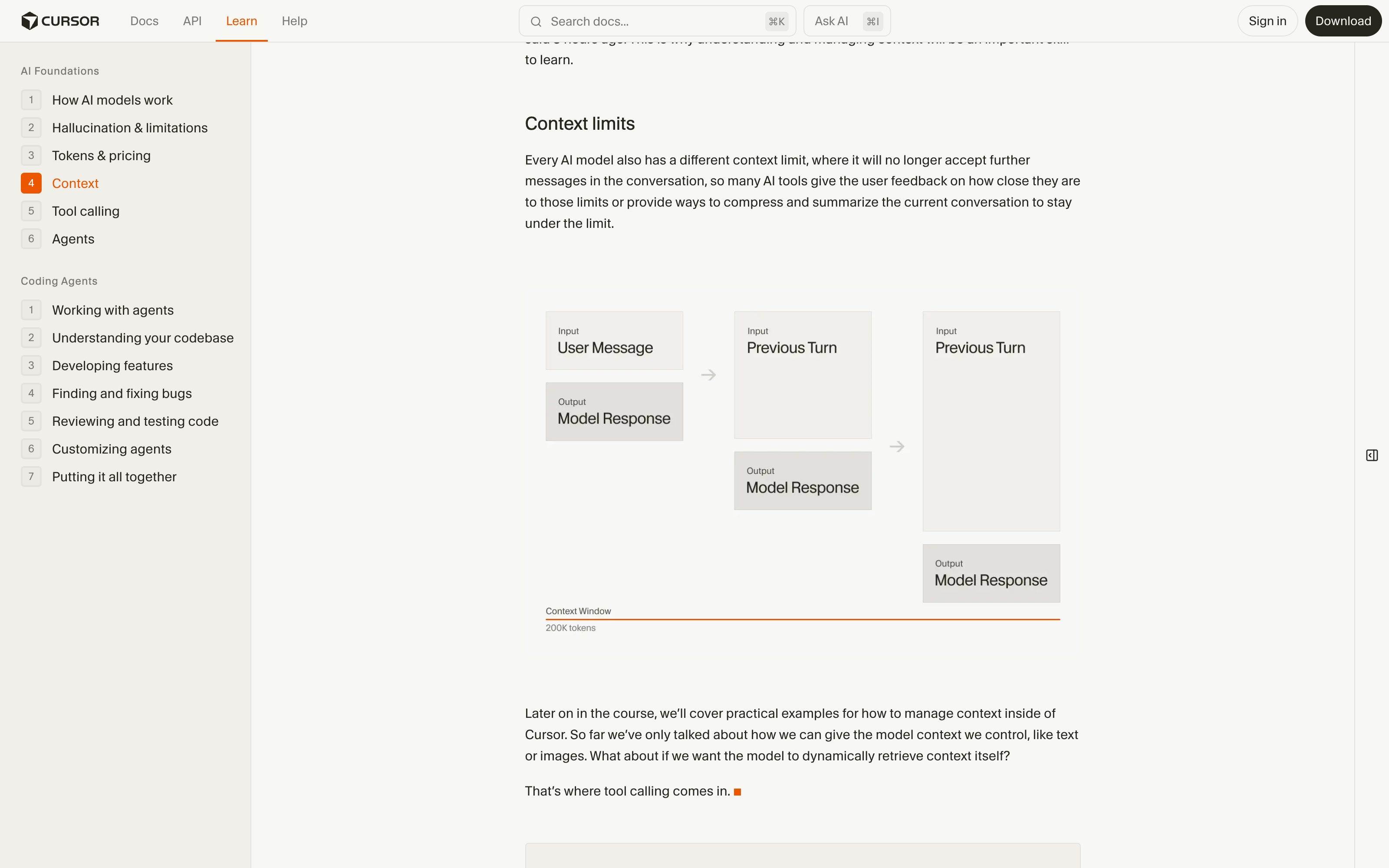Focus the Search docs field
Image resolution: width=1389 pixels, height=868 pixels.
657,21
